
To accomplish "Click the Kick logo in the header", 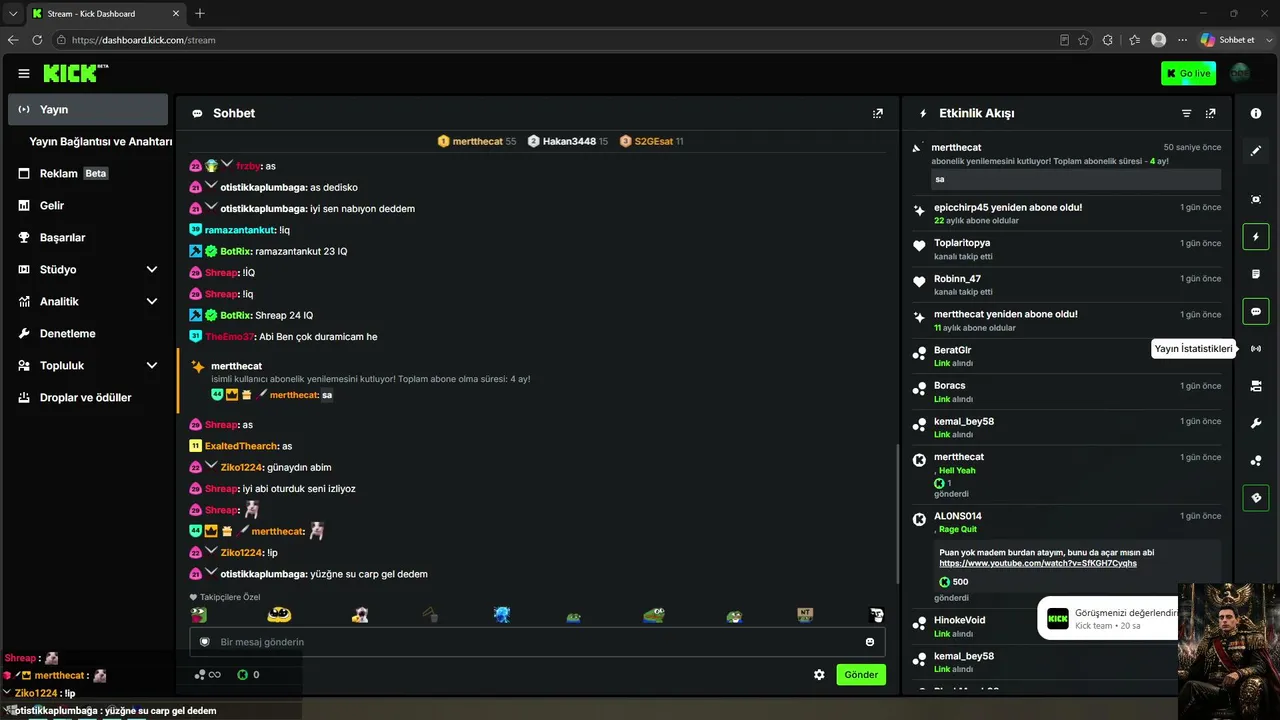I will coord(75,73).
